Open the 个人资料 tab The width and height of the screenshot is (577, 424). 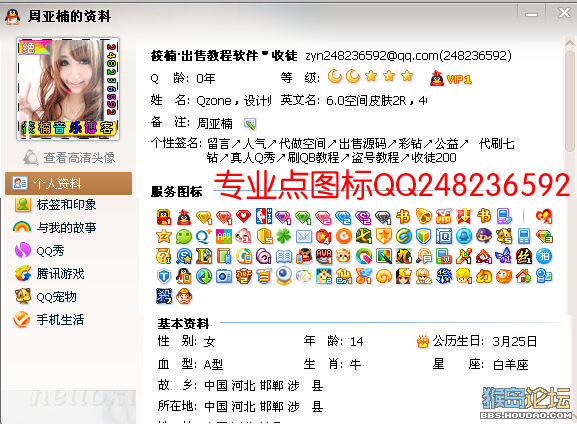pos(68,183)
